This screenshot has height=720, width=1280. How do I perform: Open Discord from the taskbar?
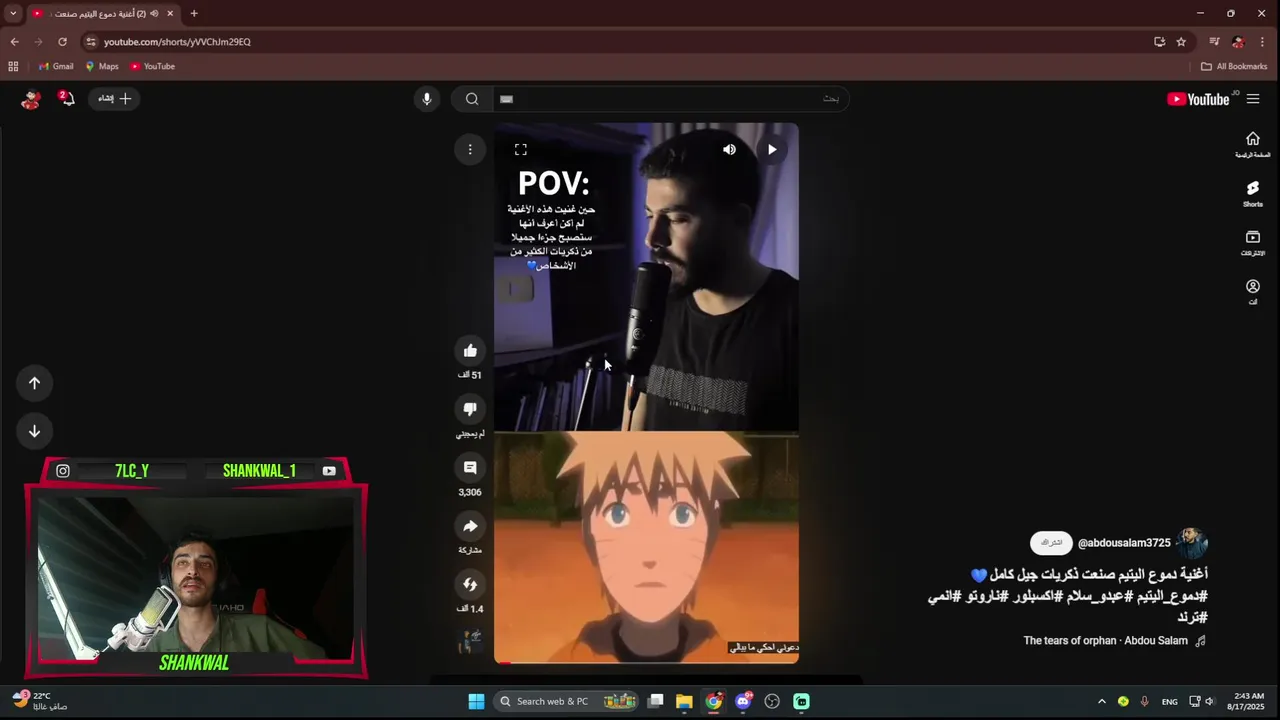[743, 701]
